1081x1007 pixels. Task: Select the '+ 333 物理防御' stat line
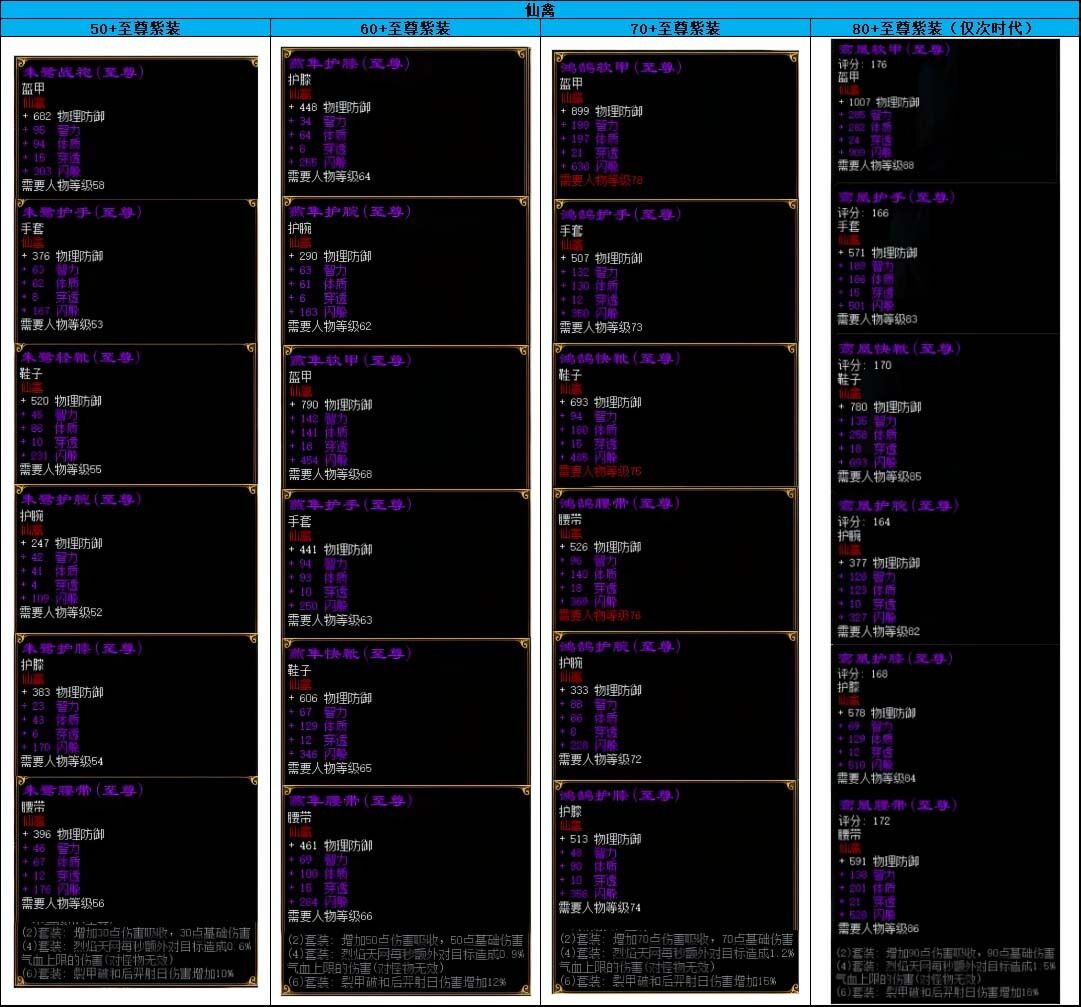tap(600, 690)
